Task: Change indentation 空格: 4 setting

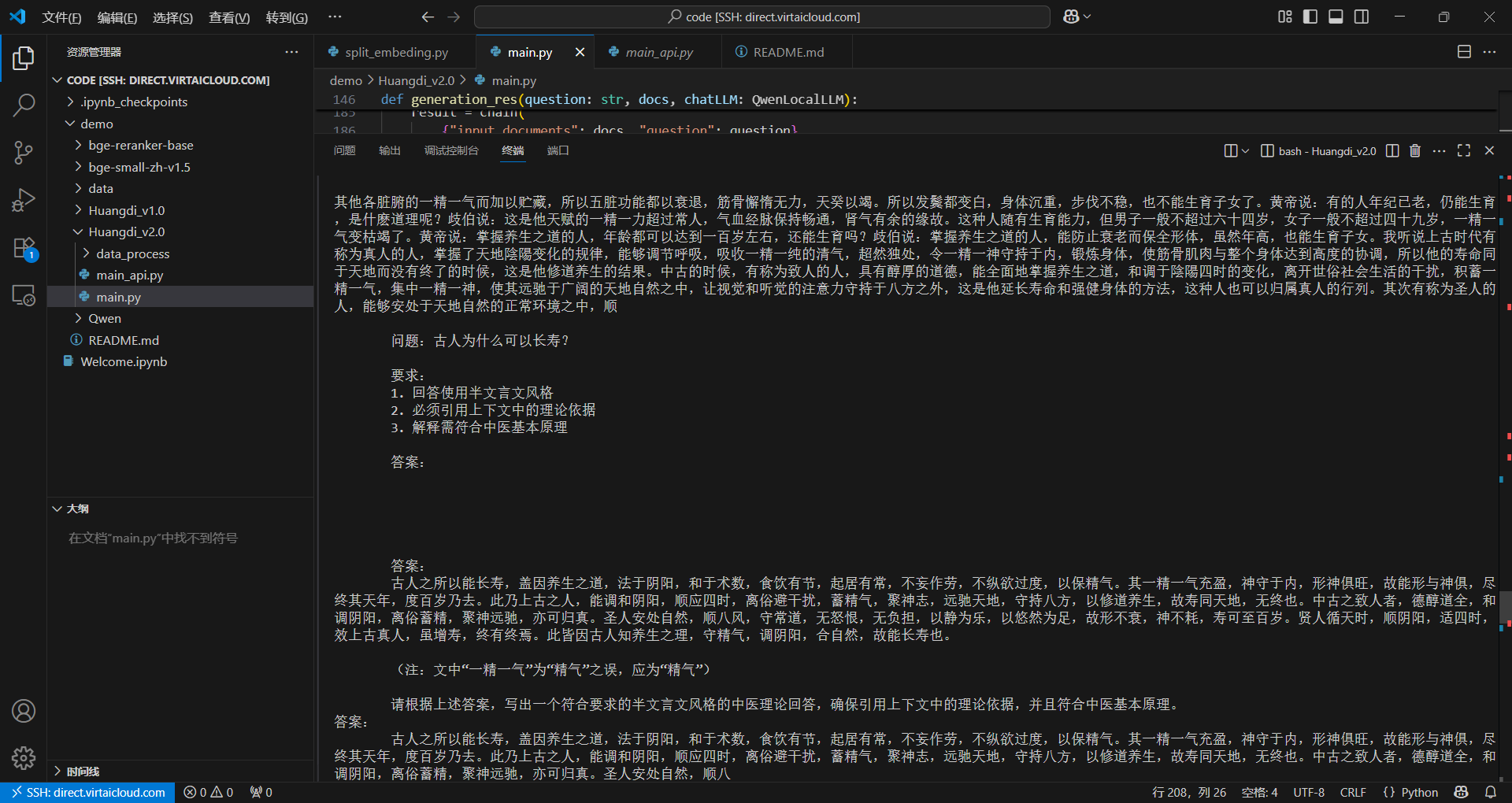Action: (x=1259, y=792)
